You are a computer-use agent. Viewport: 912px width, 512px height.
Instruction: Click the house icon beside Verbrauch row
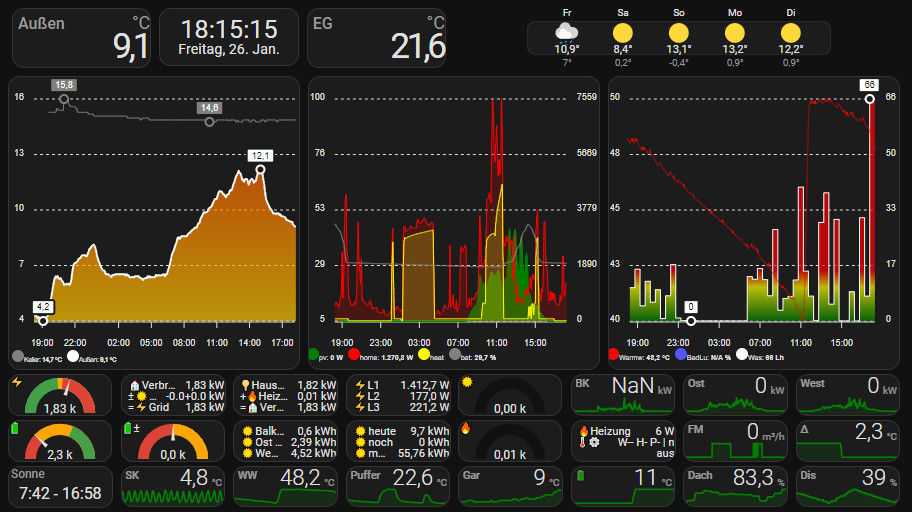134,385
